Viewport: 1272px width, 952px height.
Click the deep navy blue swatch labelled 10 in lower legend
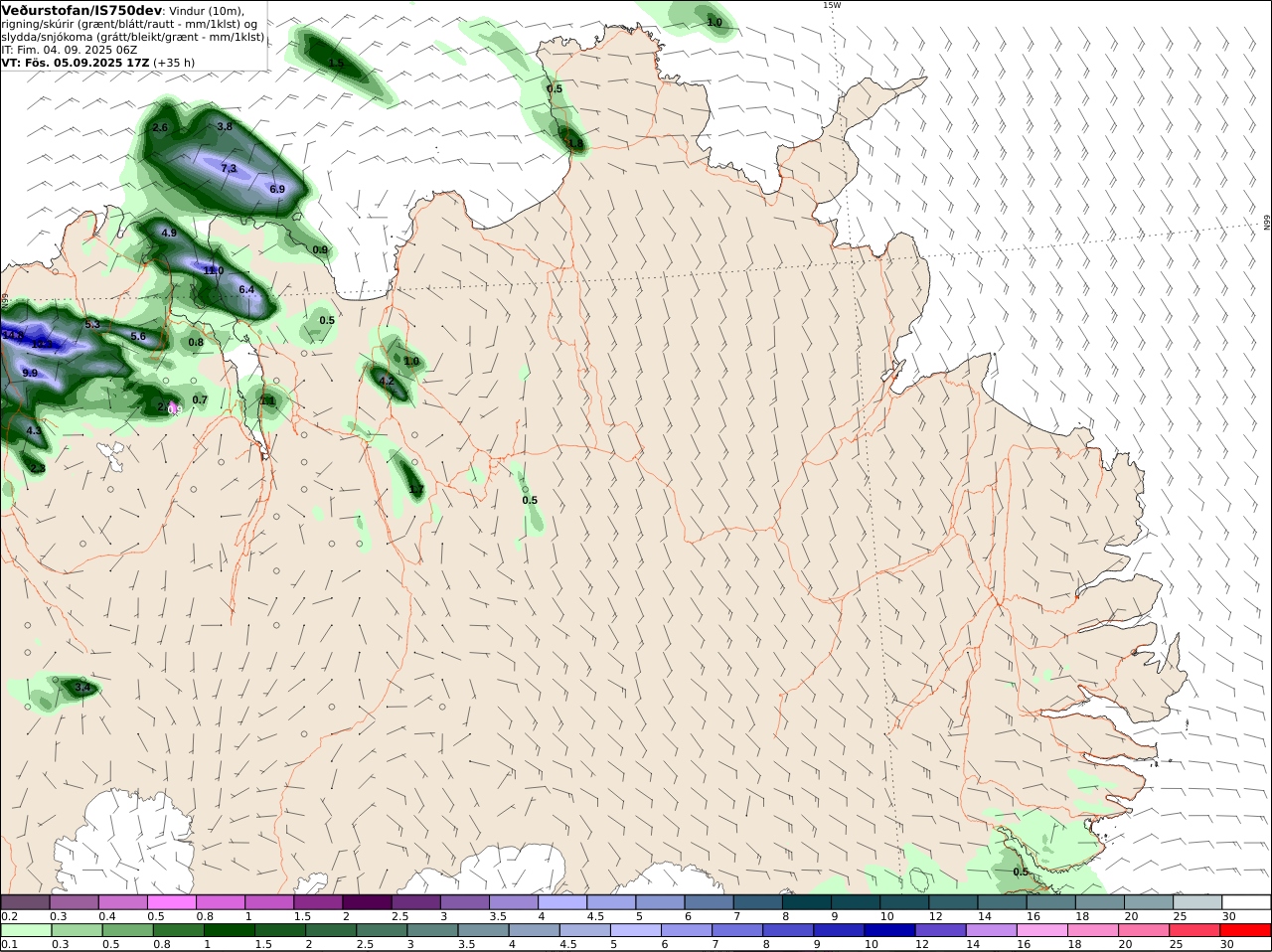(x=888, y=930)
